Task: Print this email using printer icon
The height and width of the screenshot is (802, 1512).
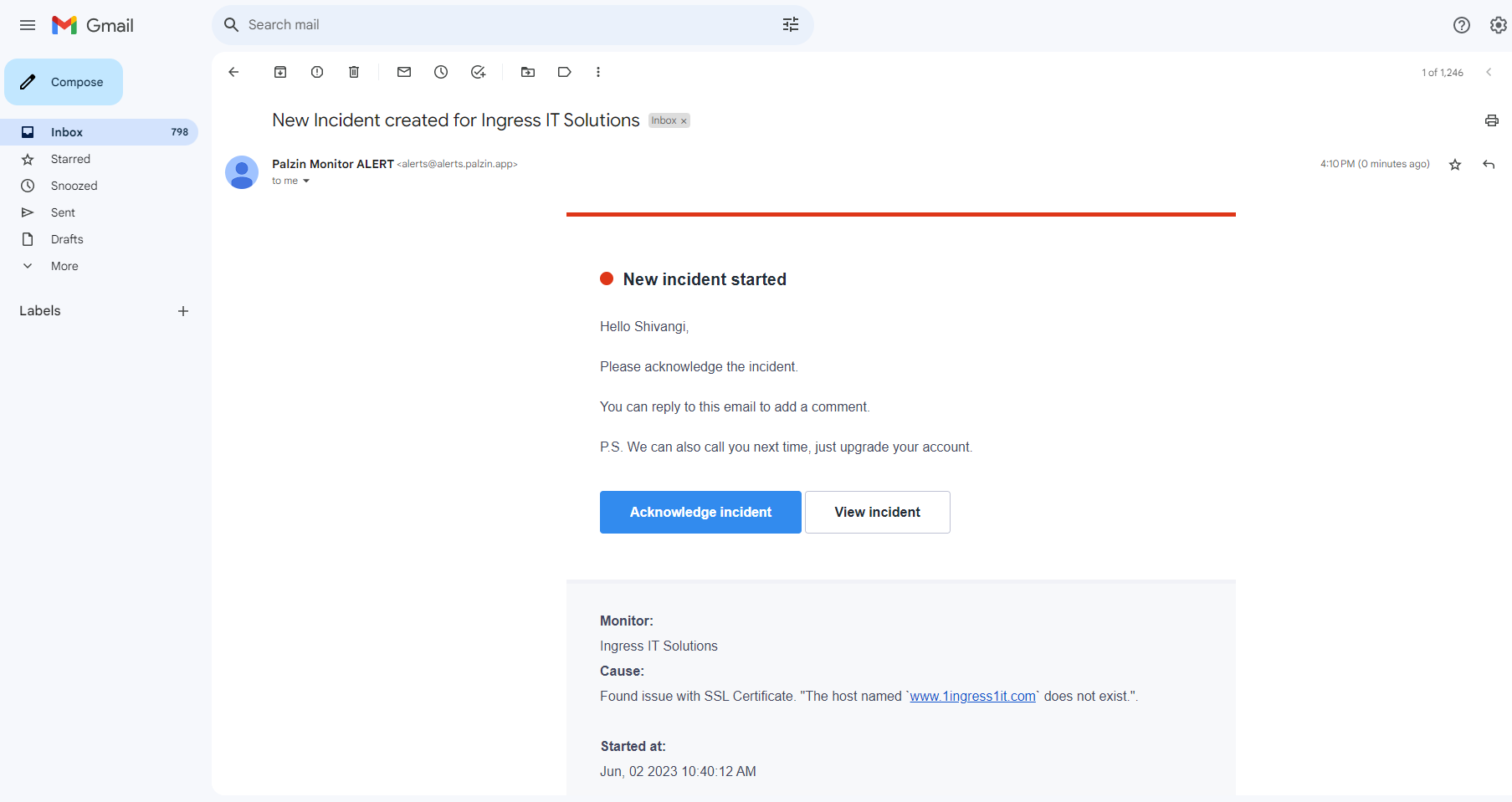Action: (x=1492, y=120)
